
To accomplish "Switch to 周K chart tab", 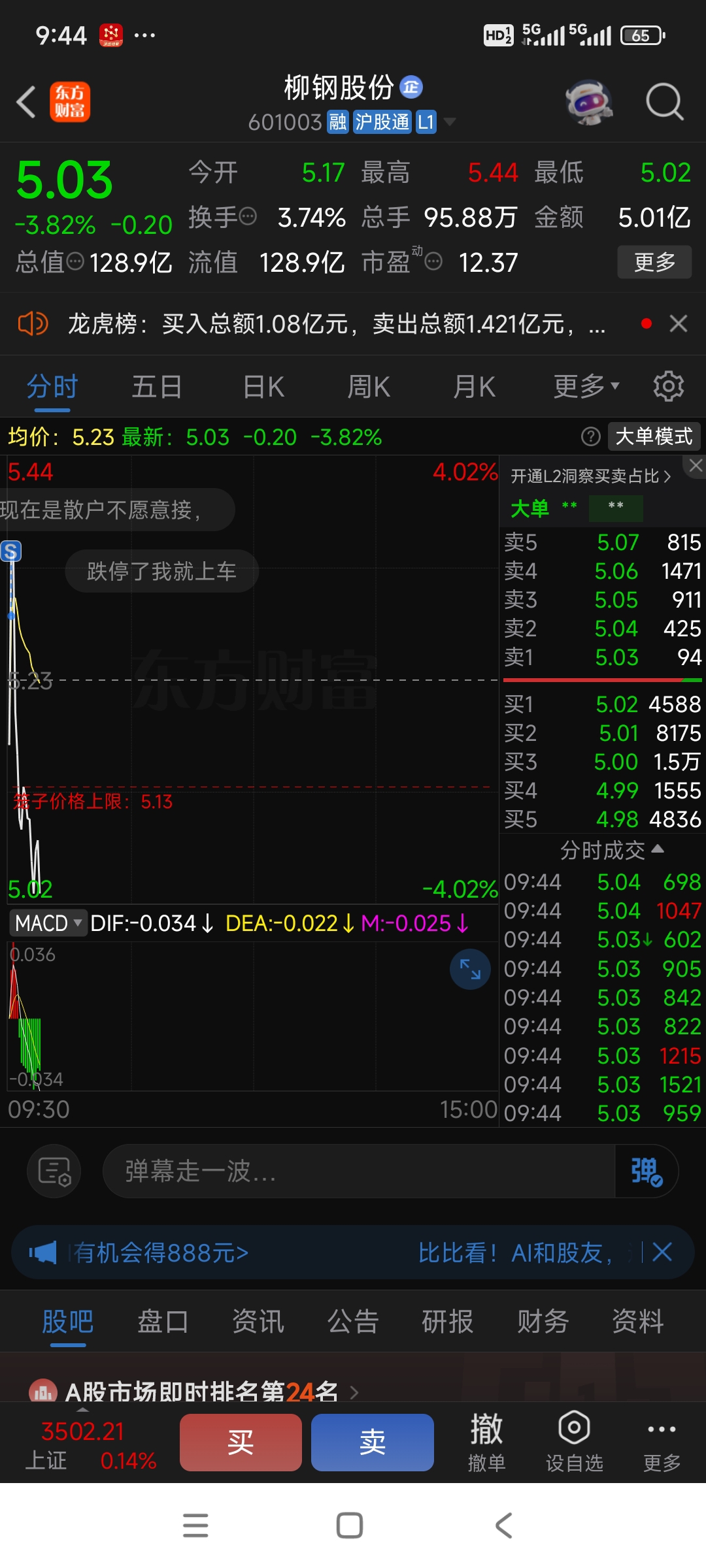I will [369, 387].
